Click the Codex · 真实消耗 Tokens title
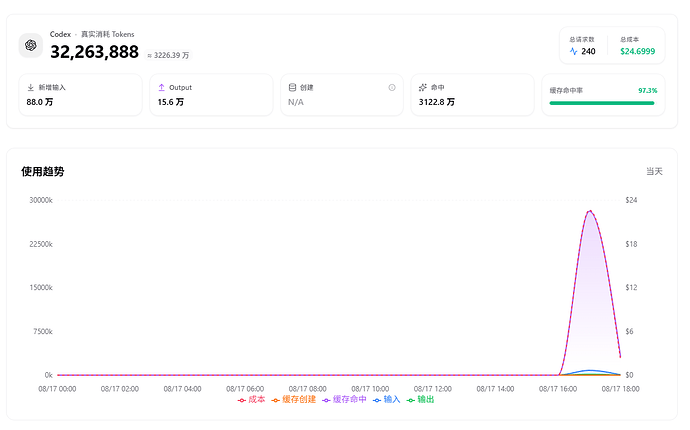This screenshot has width=690, height=430. coord(92,34)
